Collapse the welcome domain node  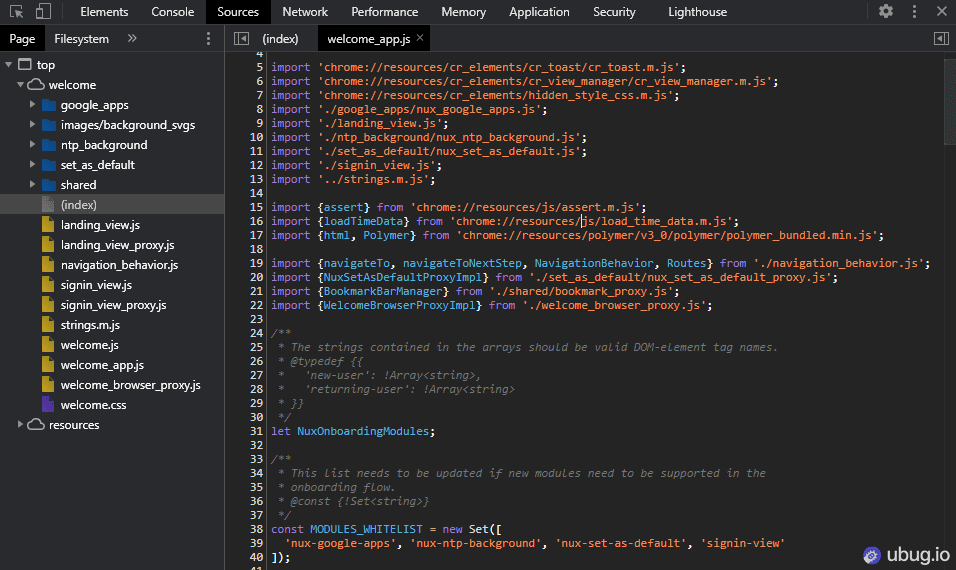(21, 85)
